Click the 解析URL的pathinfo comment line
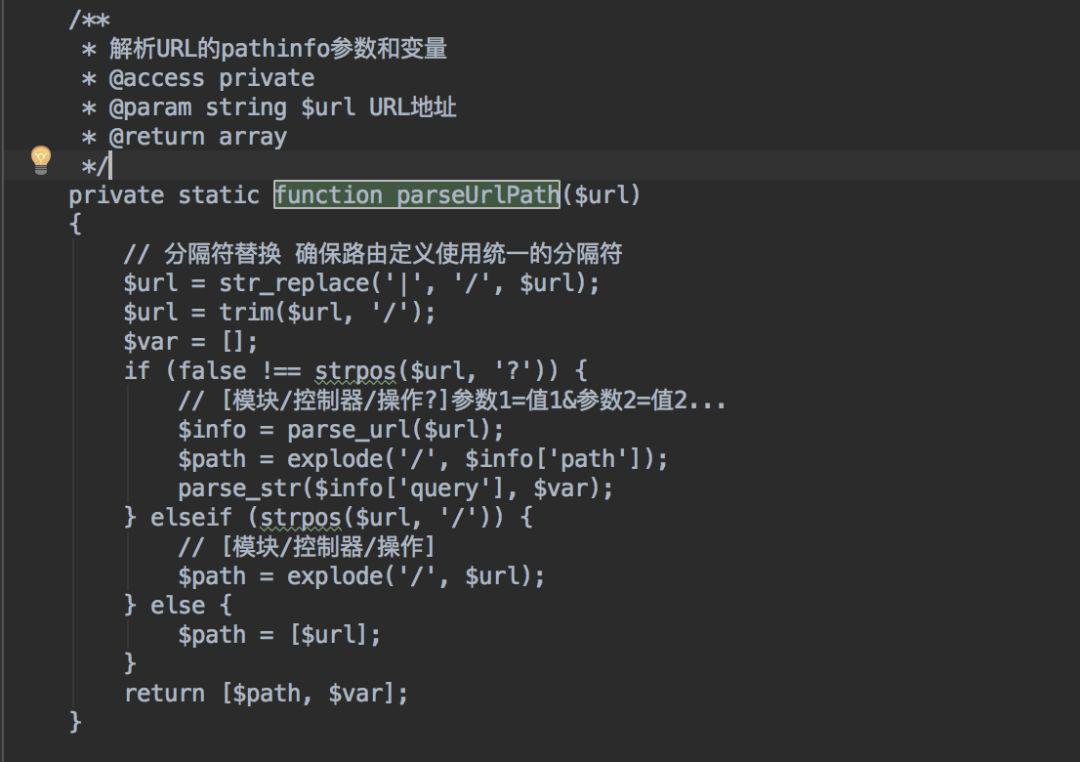The width and height of the screenshot is (1080, 762). coord(278,49)
